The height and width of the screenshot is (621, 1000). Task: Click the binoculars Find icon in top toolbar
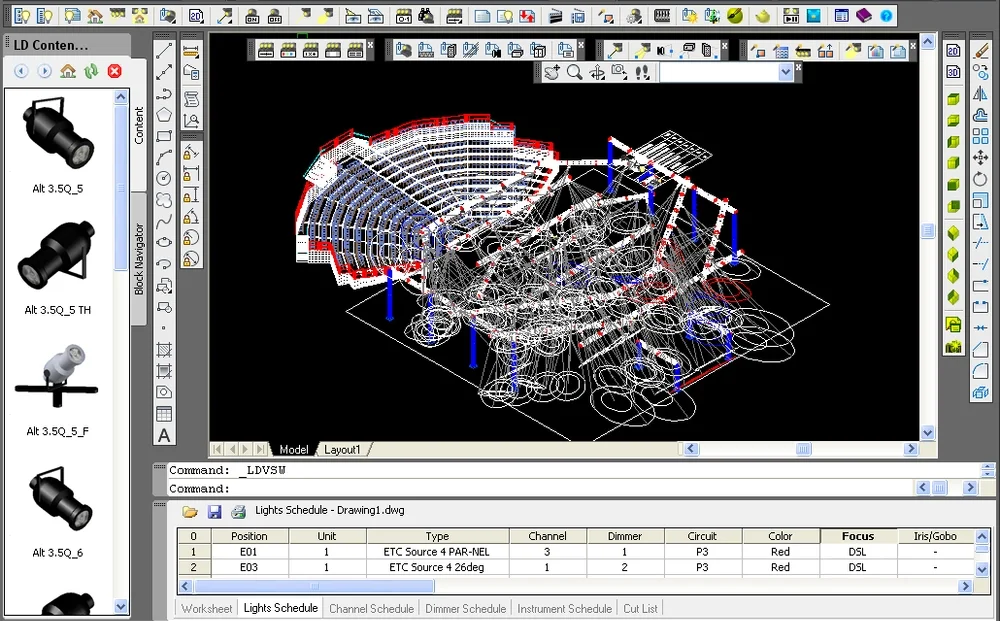(x=426, y=16)
